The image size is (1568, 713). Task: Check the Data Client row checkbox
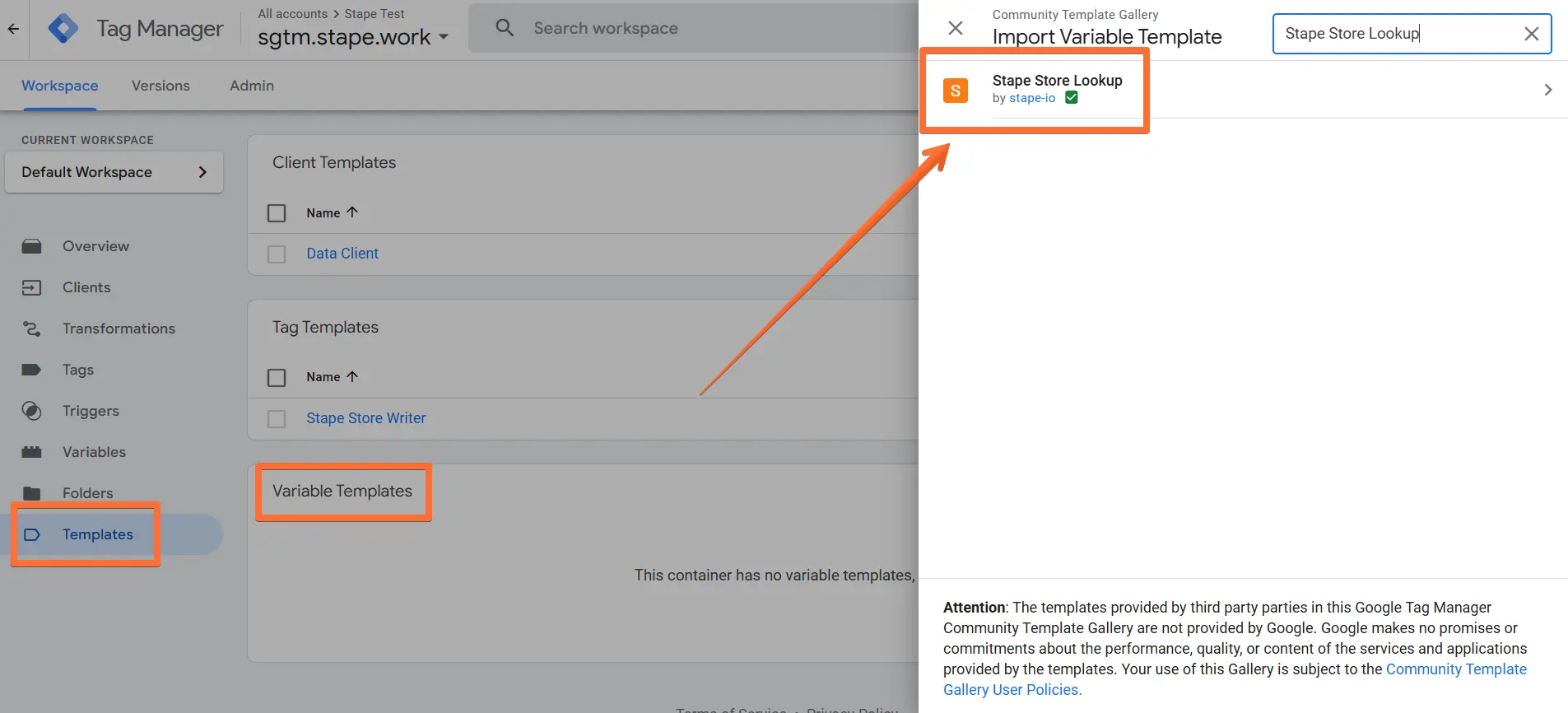click(x=277, y=254)
